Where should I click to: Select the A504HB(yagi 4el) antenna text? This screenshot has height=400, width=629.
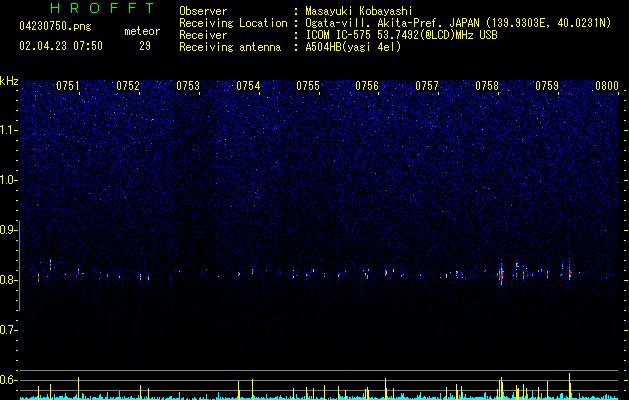pyautogui.click(x=353, y=47)
